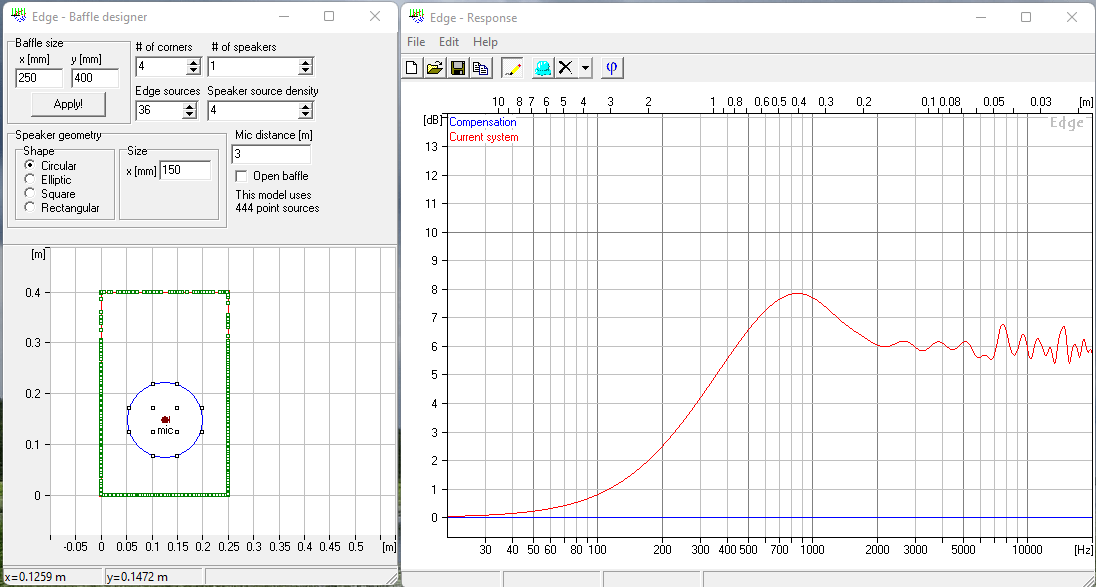The height and width of the screenshot is (587, 1096).
Task: Click the Open folder icon in Response toolbar
Action: 435,68
